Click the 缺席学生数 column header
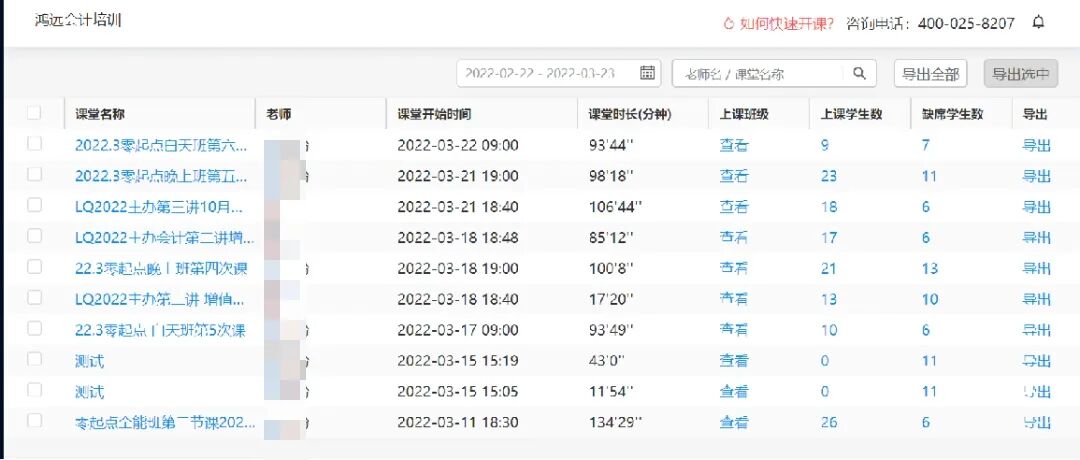Screen dimensions: 1080x460 click(953, 115)
